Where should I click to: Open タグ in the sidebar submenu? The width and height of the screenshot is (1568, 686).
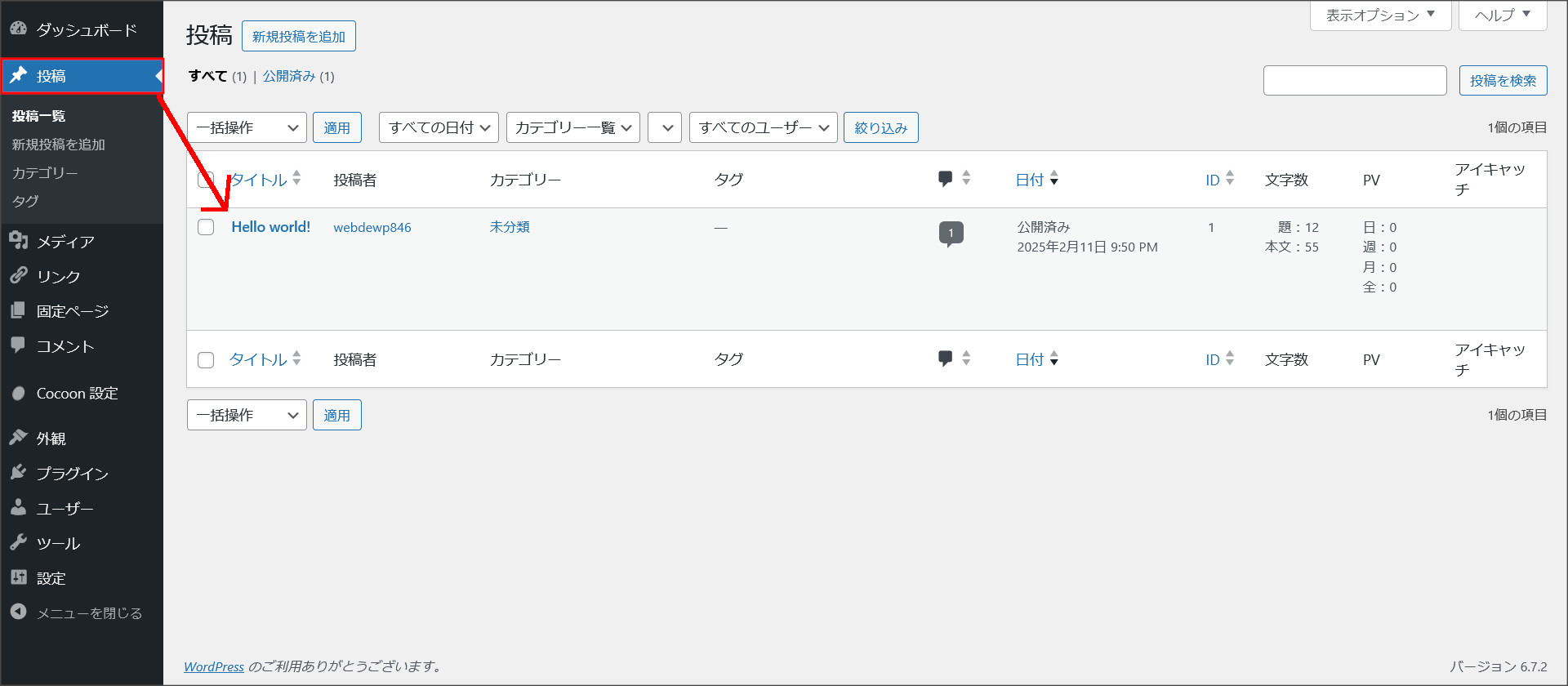pos(25,201)
